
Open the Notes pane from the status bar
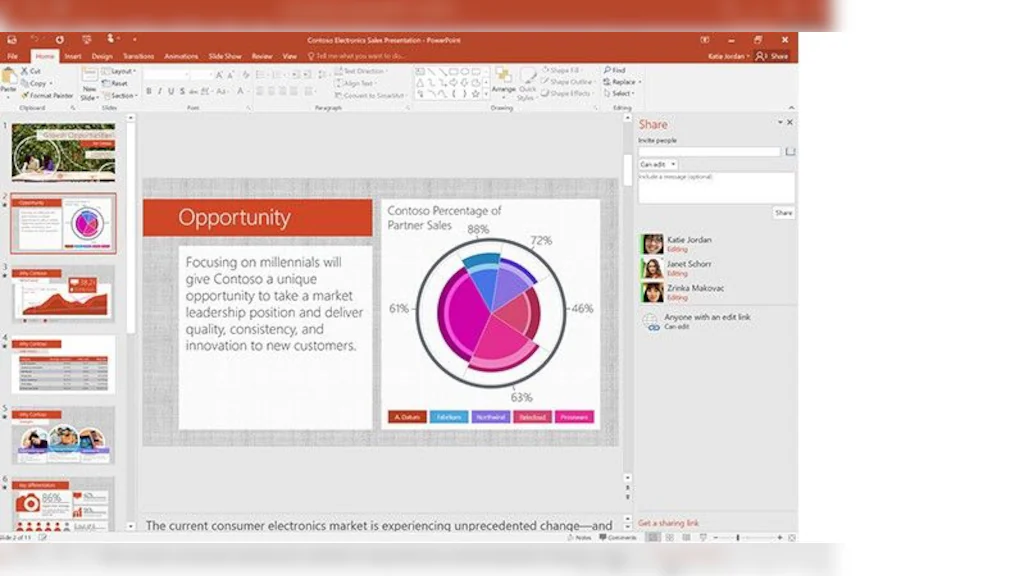click(x=579, y=537)
